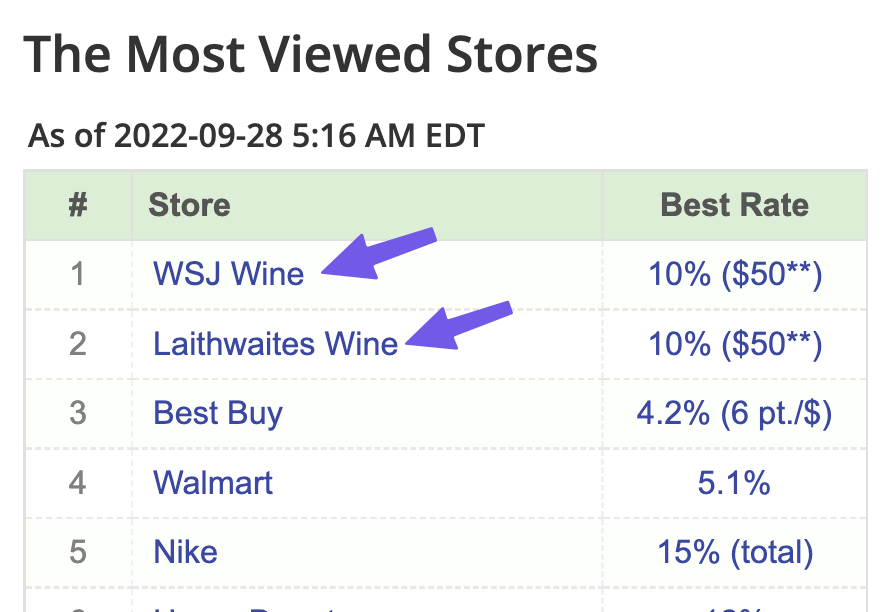This screenshot has height=612, width=894.
Task: Click the 10% ($50**) rate for Laithwaites Wine
Action: tap(735, 343)
